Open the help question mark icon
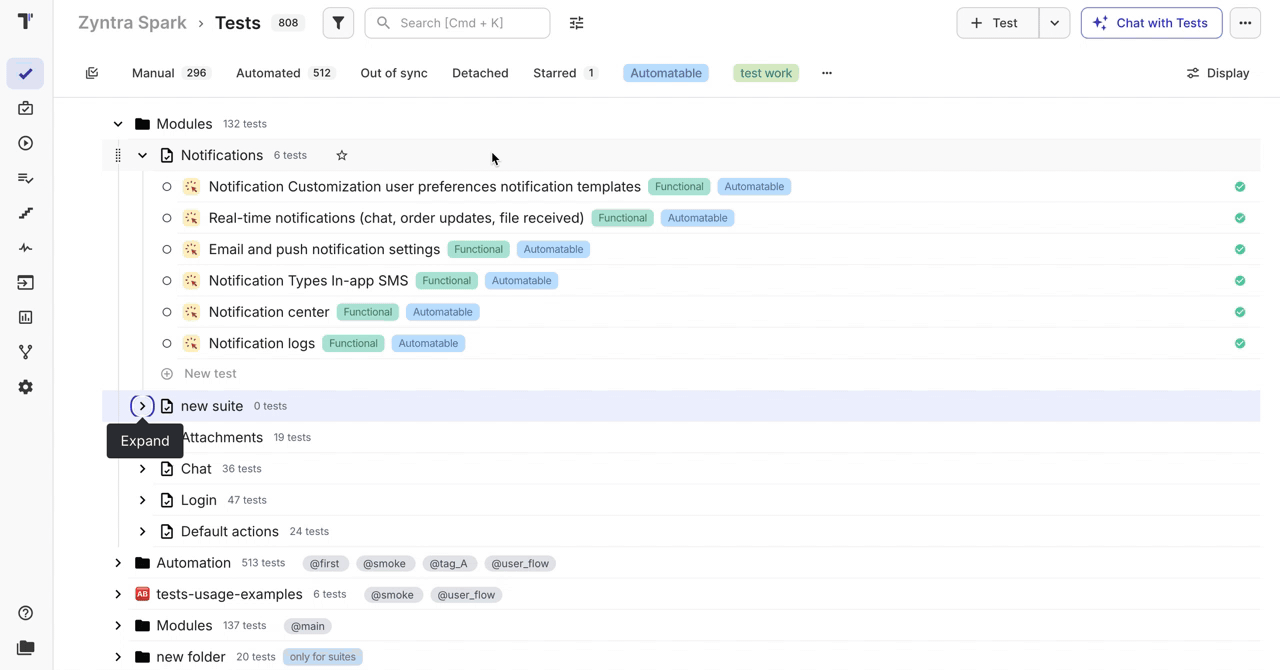 click(x=26, y=613)
